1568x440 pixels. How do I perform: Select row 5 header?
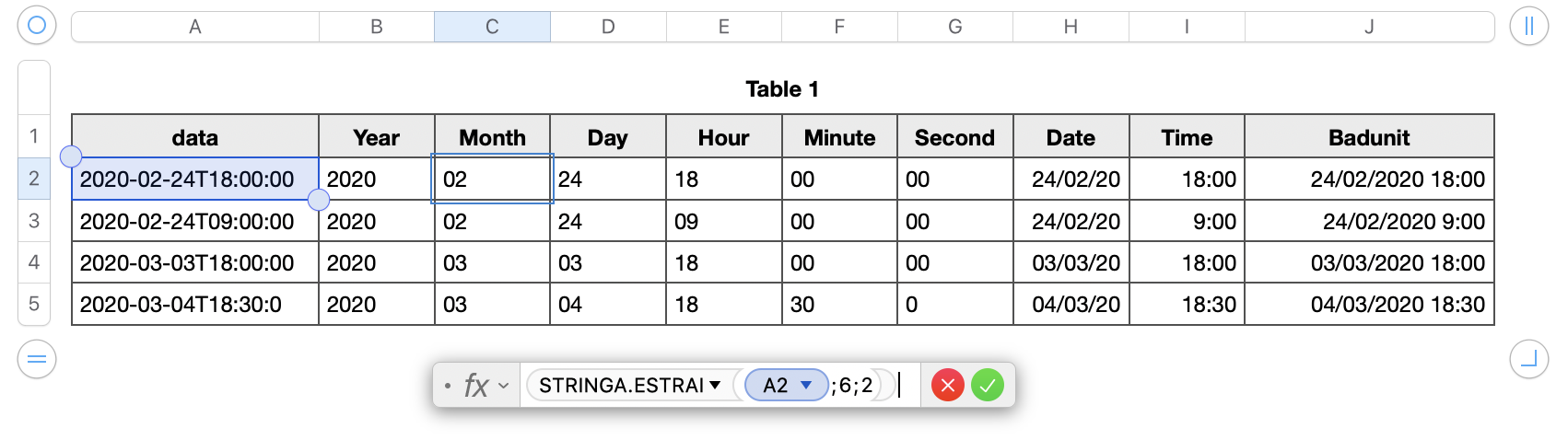(34, 304)
